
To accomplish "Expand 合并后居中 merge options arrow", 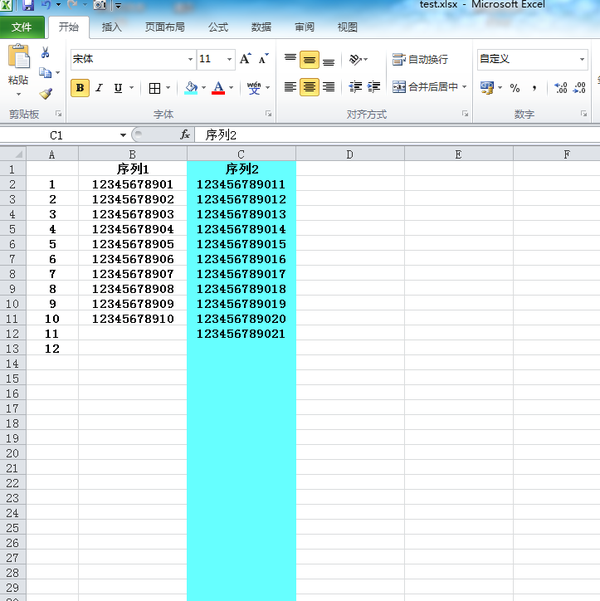I will 464,87.
